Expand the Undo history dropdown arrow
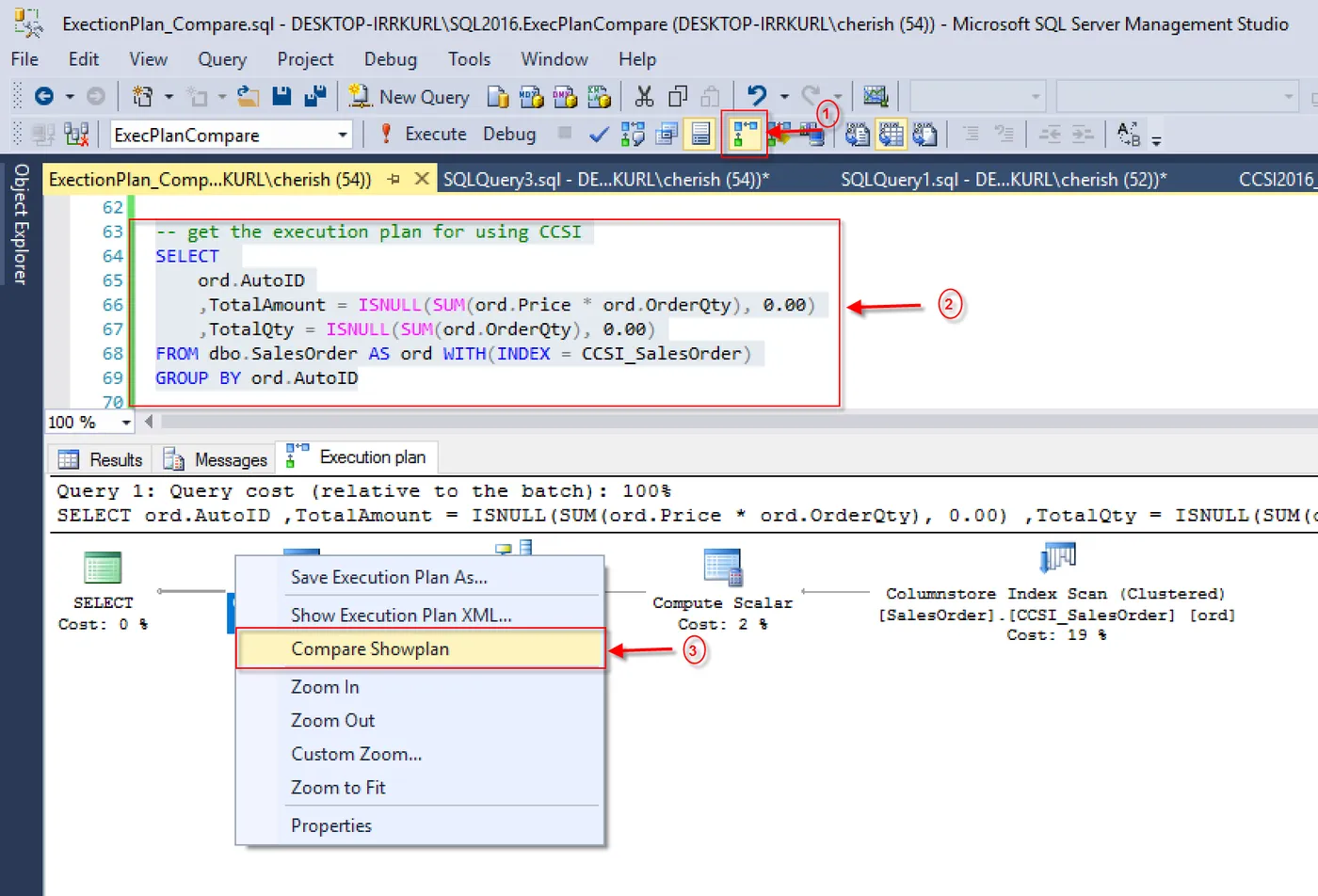Screen dimensions: 1318x896 (783, 96)
